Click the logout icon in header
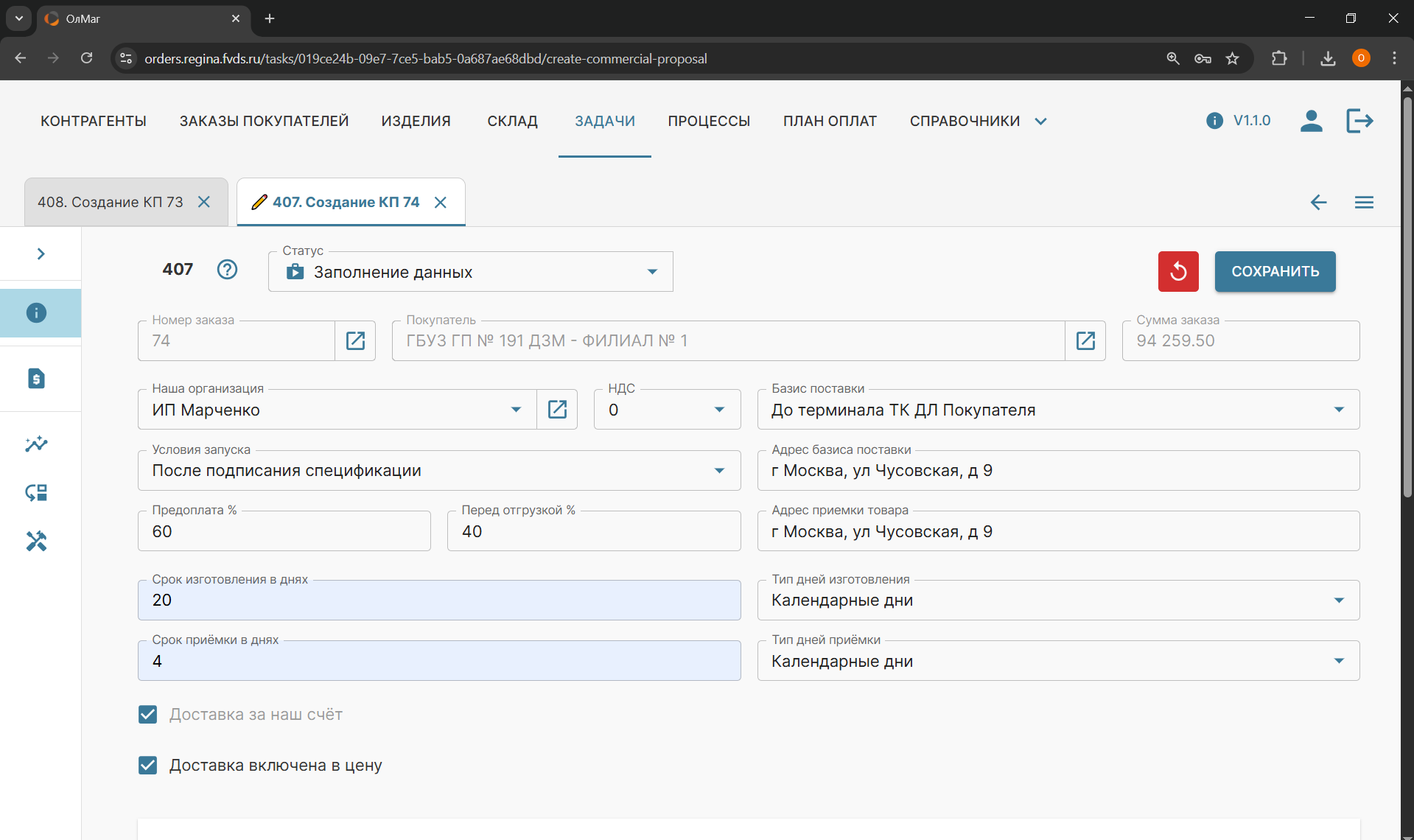 click(x=1359, y=121)
